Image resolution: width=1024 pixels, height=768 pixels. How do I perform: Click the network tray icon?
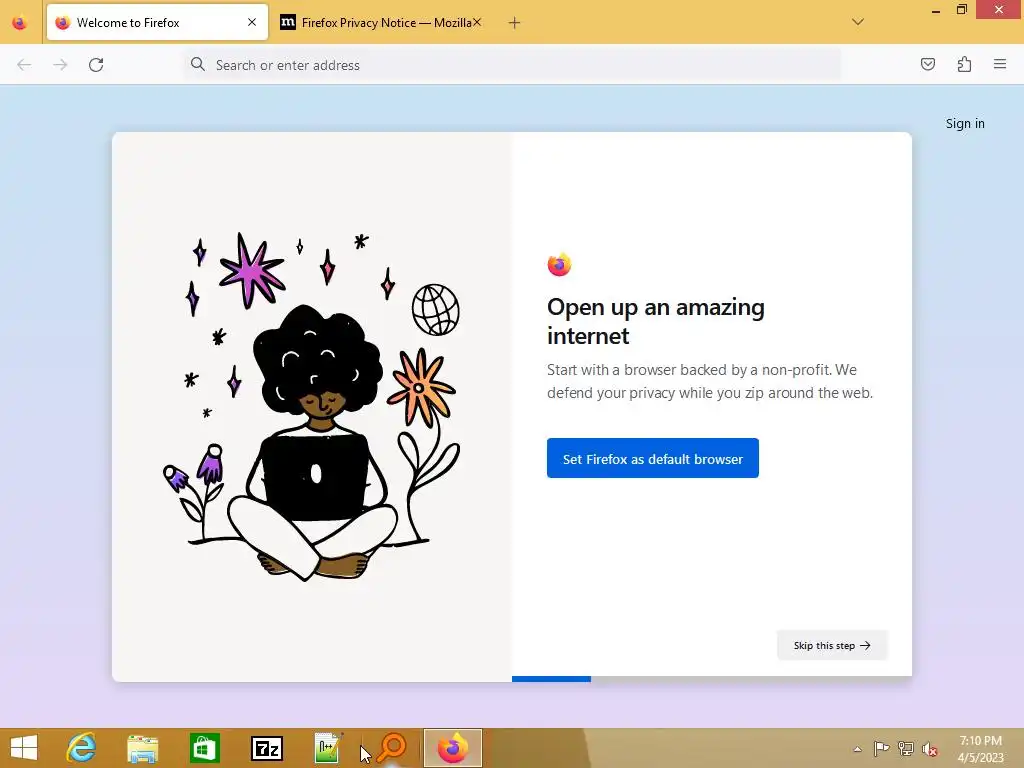[906, 749]
